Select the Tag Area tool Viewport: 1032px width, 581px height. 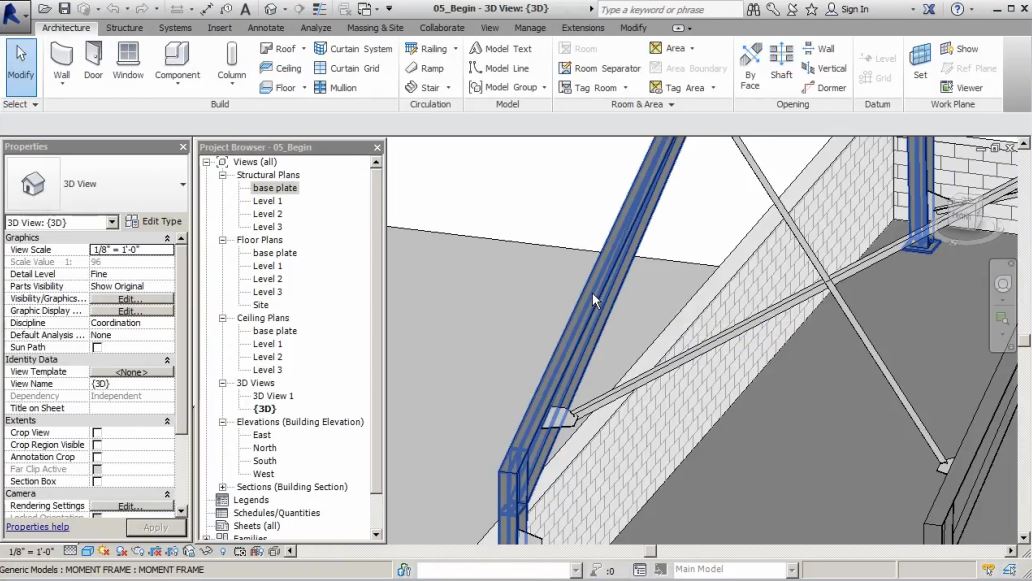click(x=682, y=88)
